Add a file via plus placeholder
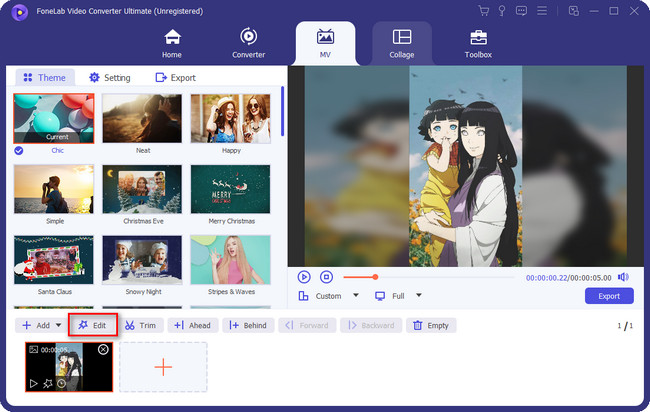The width and height of the screenshot is (650, 412). click(x=163, y=367)
